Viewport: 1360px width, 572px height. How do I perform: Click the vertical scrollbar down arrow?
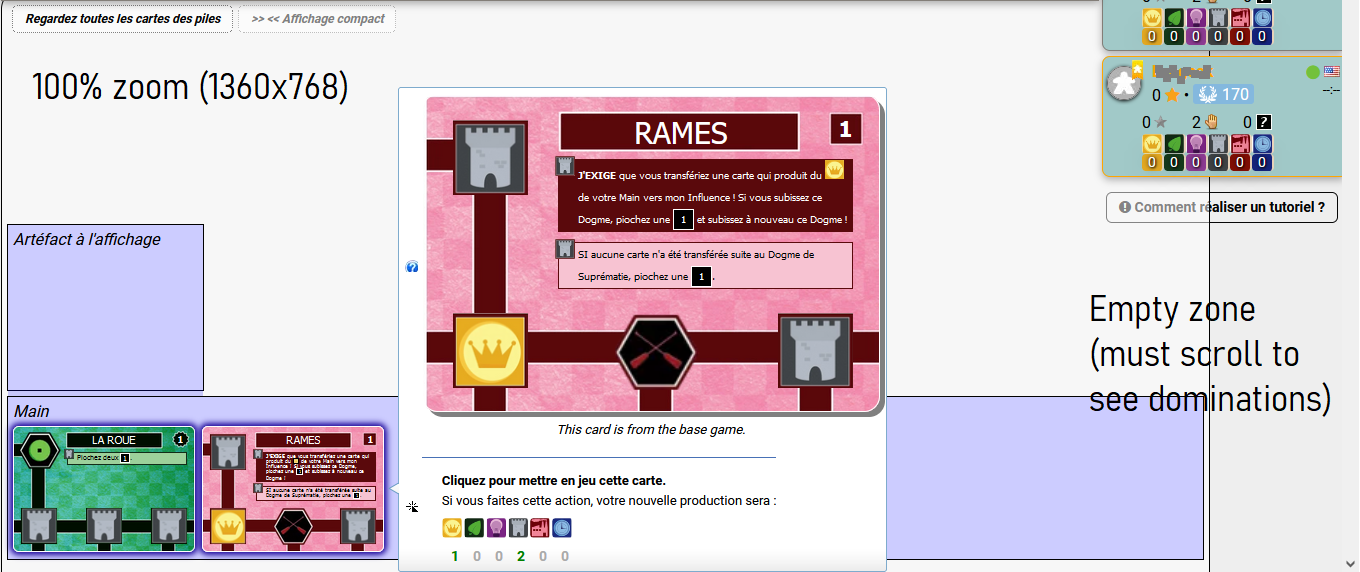1350,563
